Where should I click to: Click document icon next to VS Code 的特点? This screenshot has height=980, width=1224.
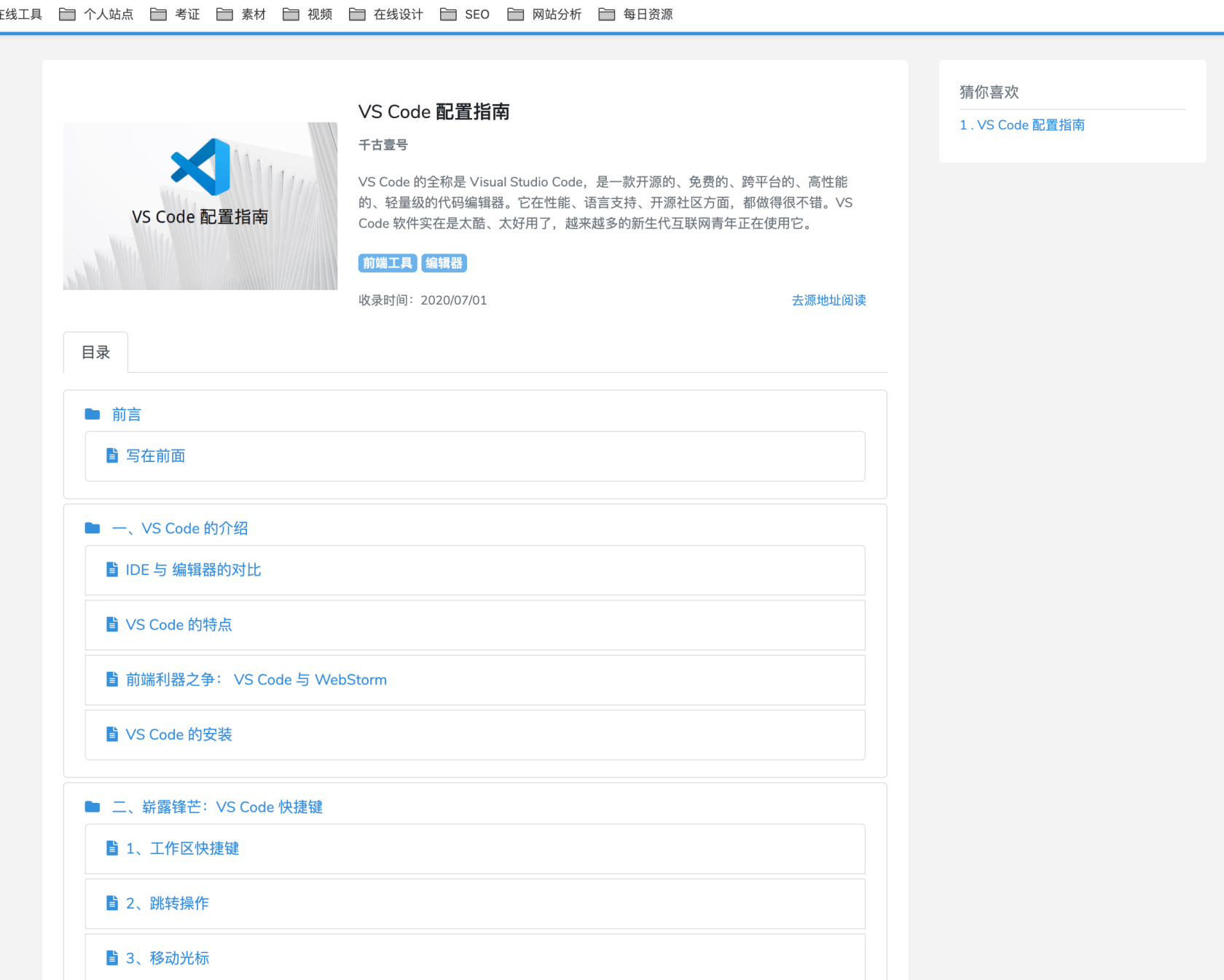(x=112, y=624)
